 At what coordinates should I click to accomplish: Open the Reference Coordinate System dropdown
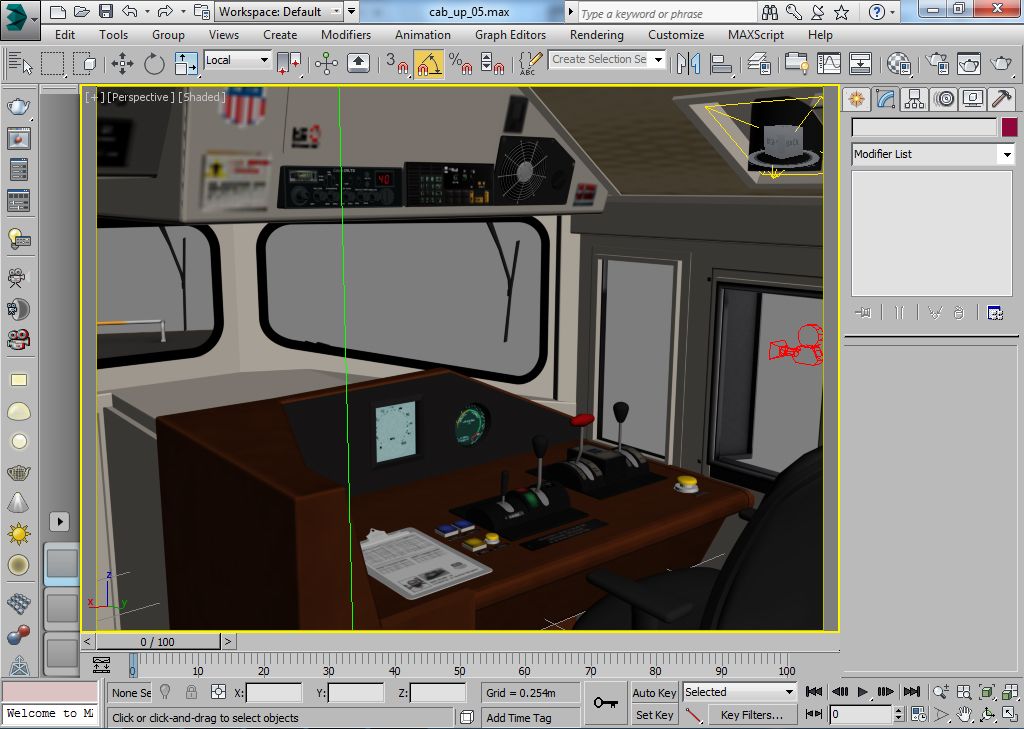point(237,60)
